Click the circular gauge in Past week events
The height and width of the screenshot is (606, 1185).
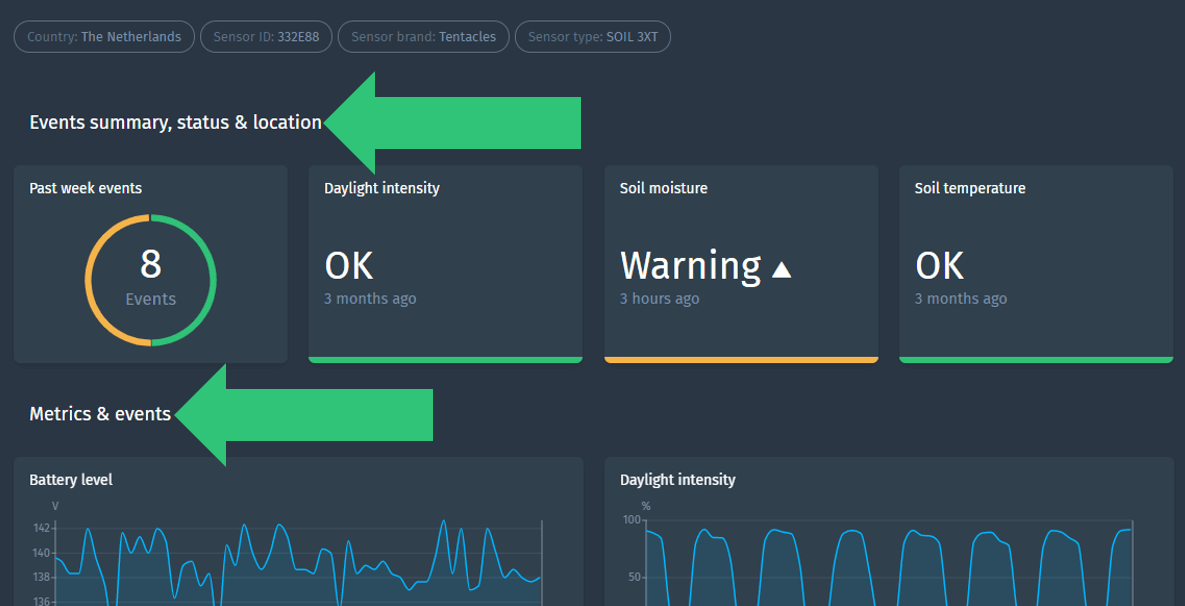tap(150, 279)
